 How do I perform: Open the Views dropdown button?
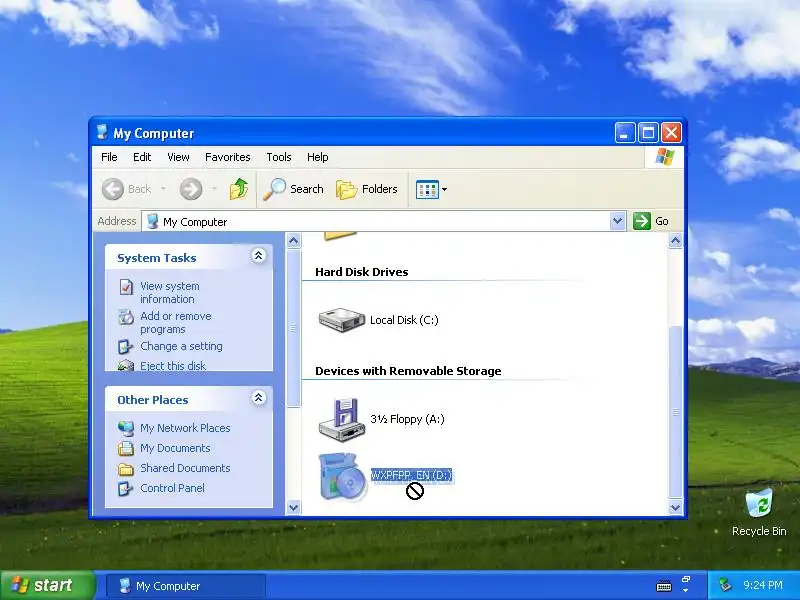point(432,189)
